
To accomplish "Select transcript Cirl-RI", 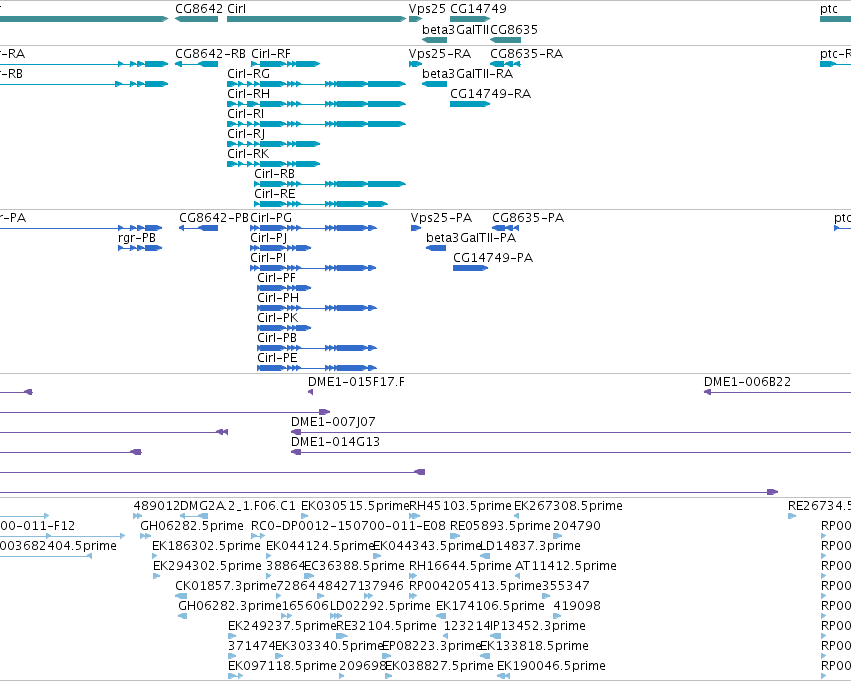I will point(316,124).
